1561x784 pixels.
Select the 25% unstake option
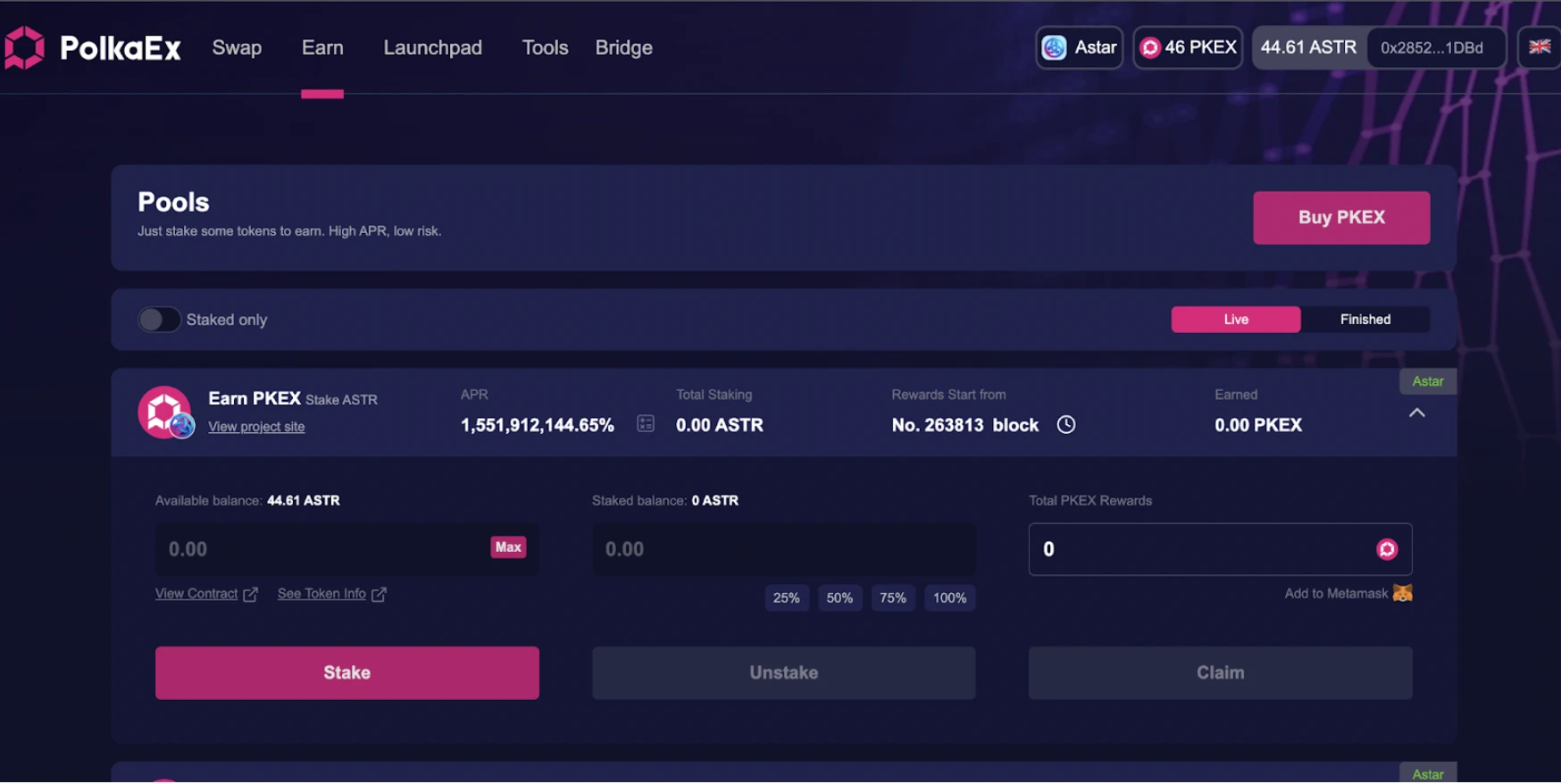tap(787, 598)
